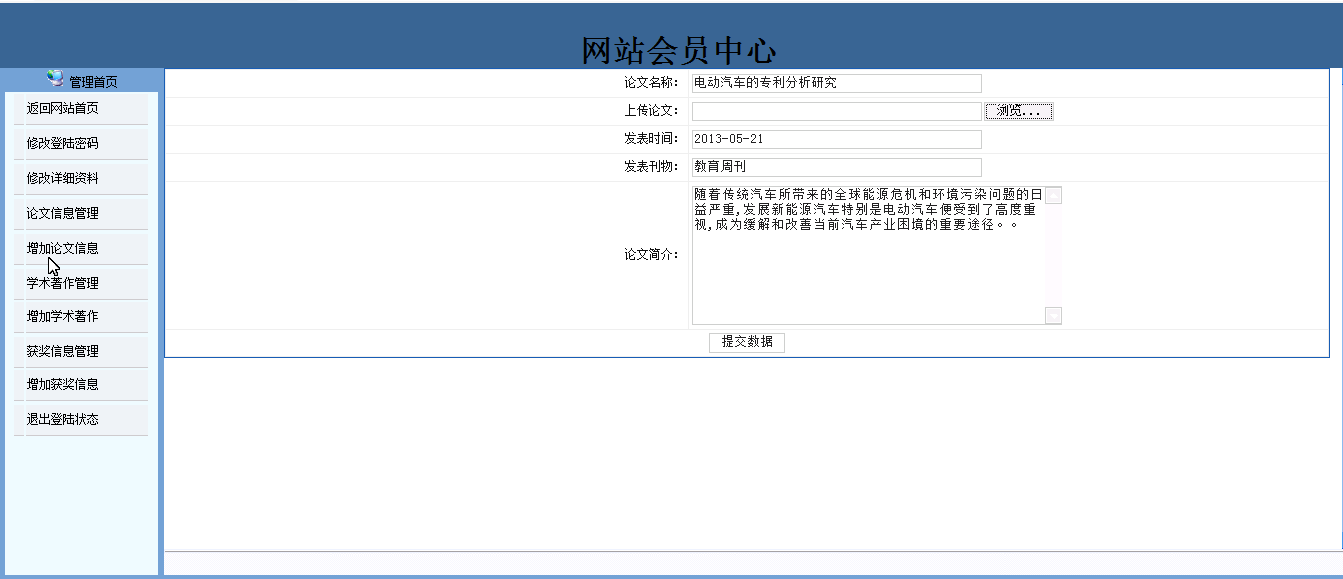Click the 网站会员中心 page title
The width and height of the screenshot is (1343, 579).
click(678, 51)
